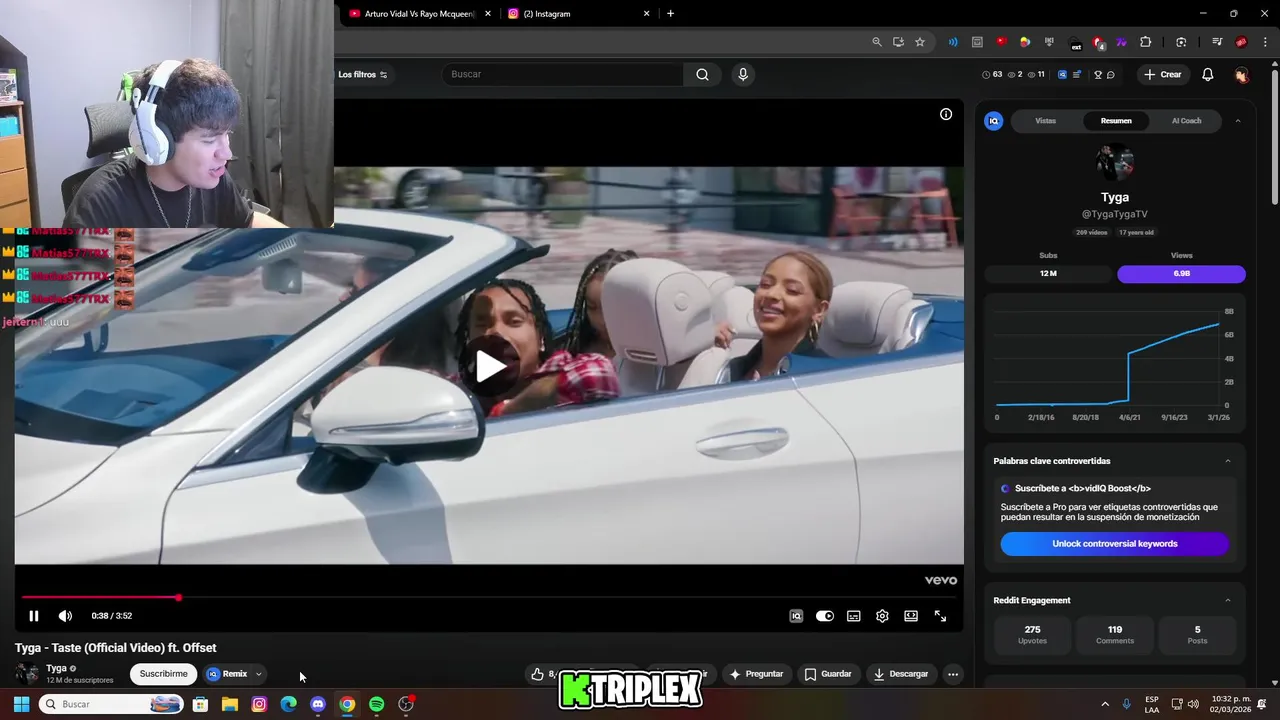Screen dimensions: 1280x720
Task: Open the vidIQ icon in player controls
Action: tap(796, 616)
